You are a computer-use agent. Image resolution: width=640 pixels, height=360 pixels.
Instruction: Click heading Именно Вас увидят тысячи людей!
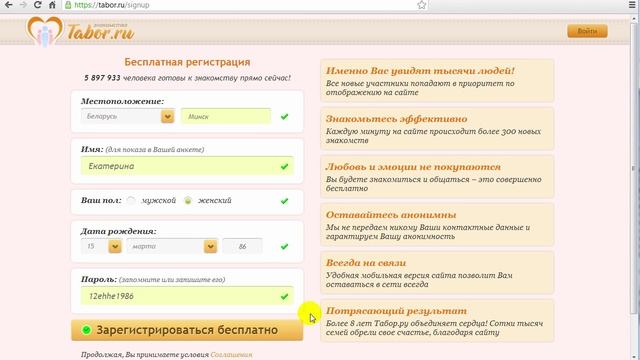coord(420,71)
